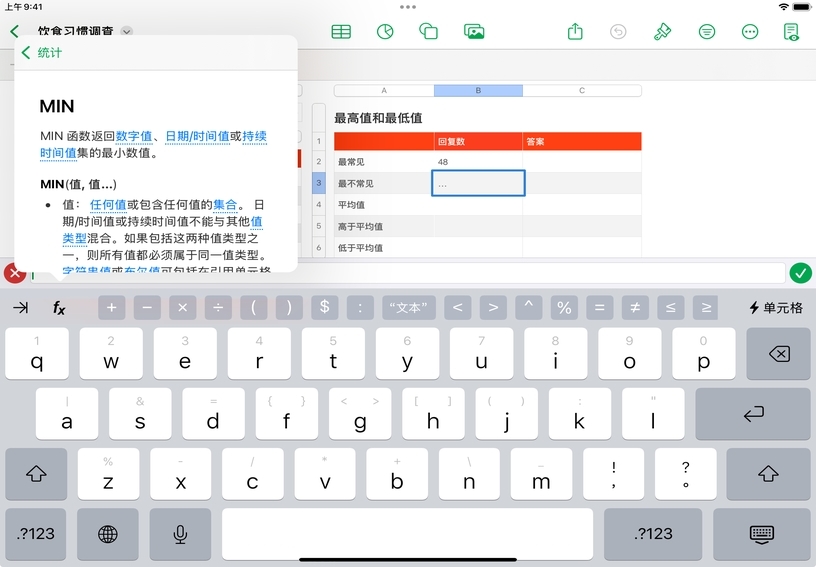The width and height of the screenshot is (816, 567).
Task: Open the insert chart menu
Action: [385, 31]
